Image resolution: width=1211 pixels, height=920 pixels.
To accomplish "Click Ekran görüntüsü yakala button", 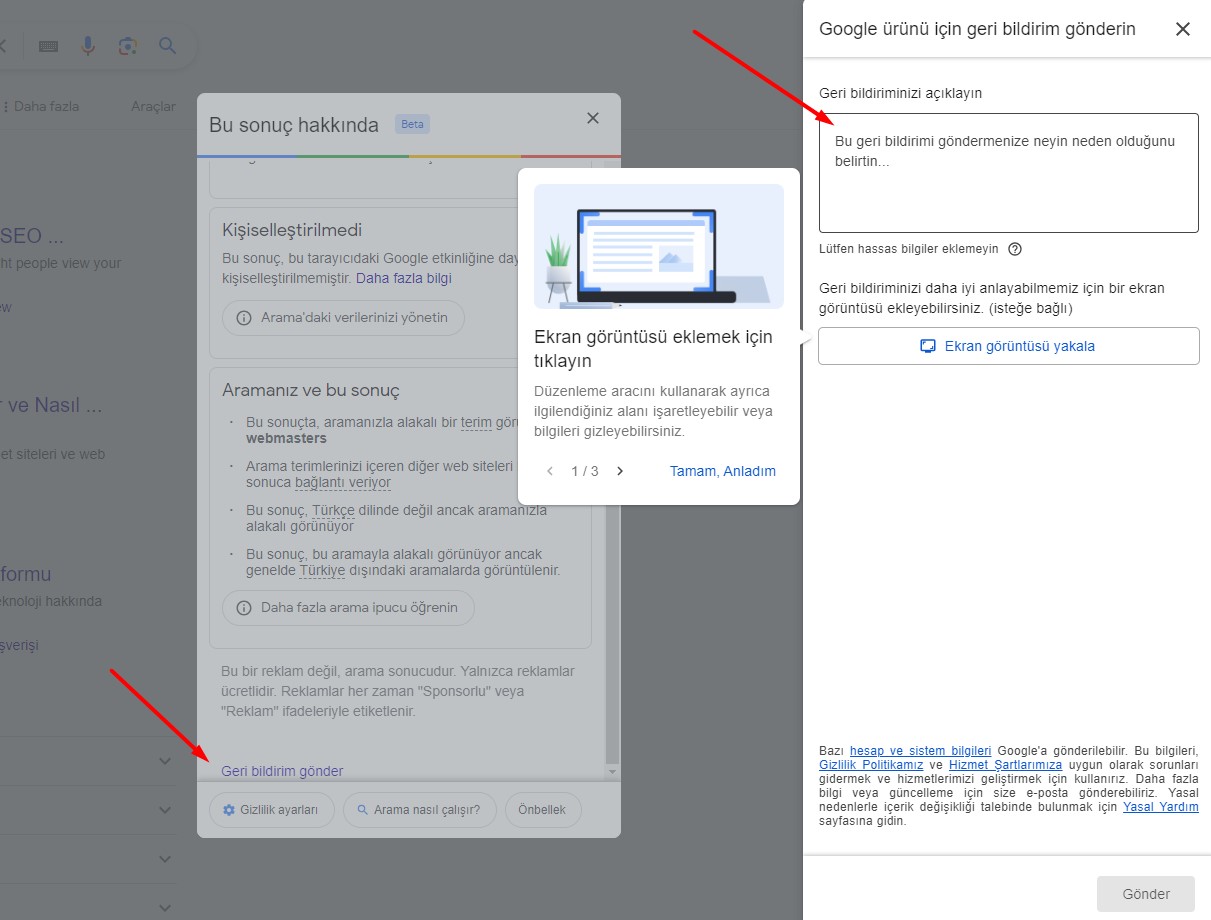I will tap(1008, 346).
